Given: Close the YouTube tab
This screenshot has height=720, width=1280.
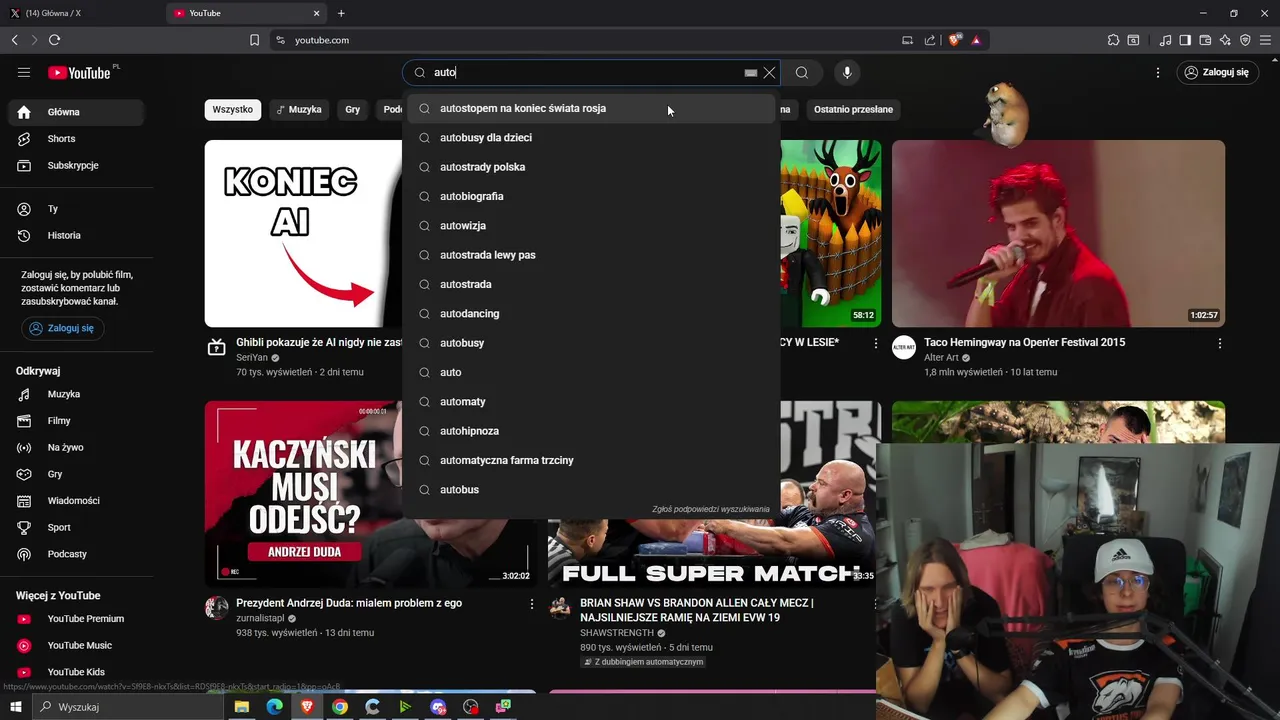Looking at the screenshot, I should pyautogui.click(x=317, y=13).
